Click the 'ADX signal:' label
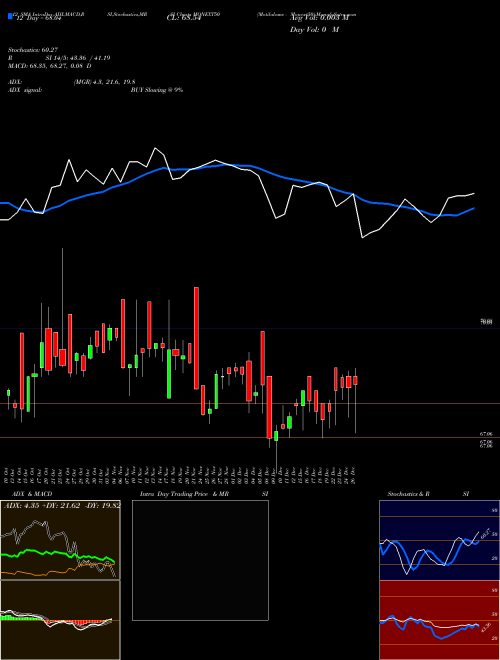 coord(25,90)
